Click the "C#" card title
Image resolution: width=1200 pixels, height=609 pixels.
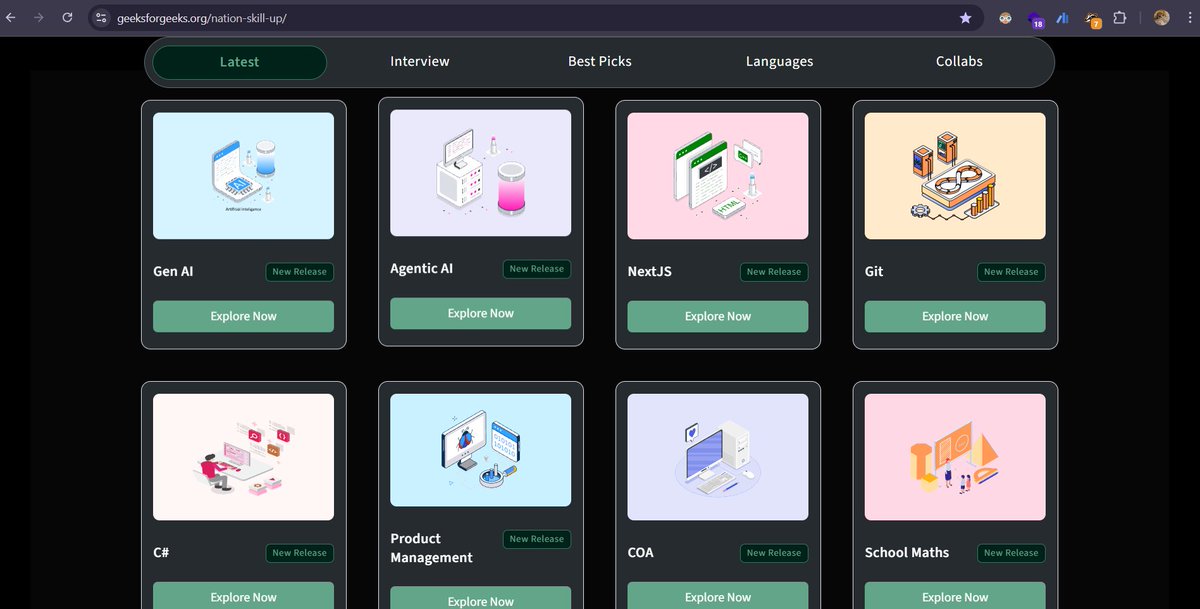(x=162, y=552)
